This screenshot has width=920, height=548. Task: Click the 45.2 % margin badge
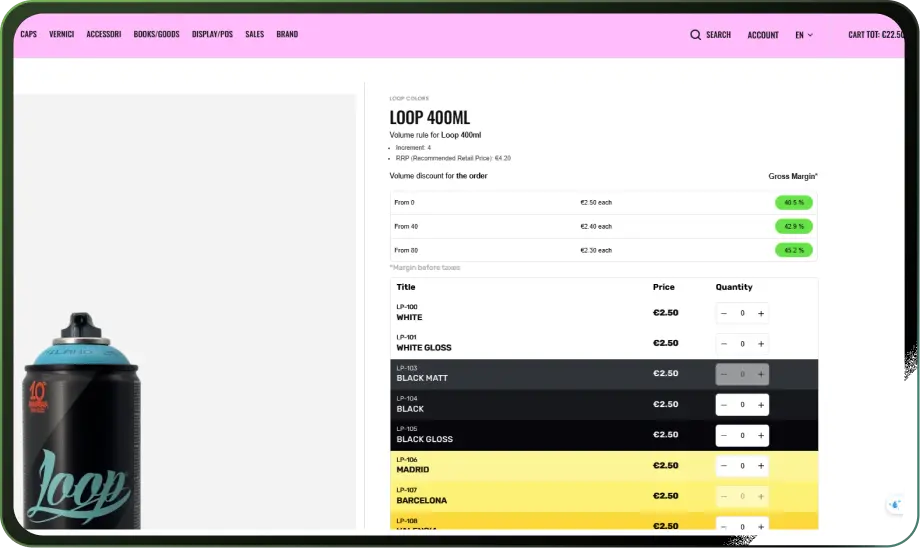(794, 251)
